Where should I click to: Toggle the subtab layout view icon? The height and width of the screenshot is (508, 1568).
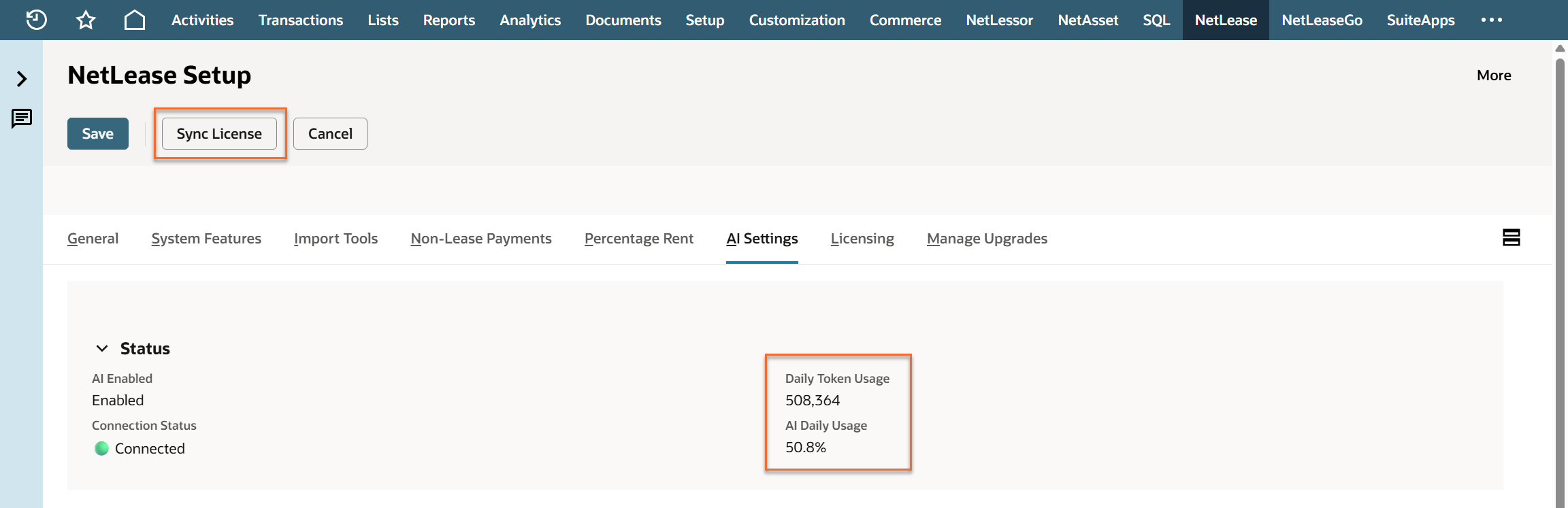[x=1512, y=237]
